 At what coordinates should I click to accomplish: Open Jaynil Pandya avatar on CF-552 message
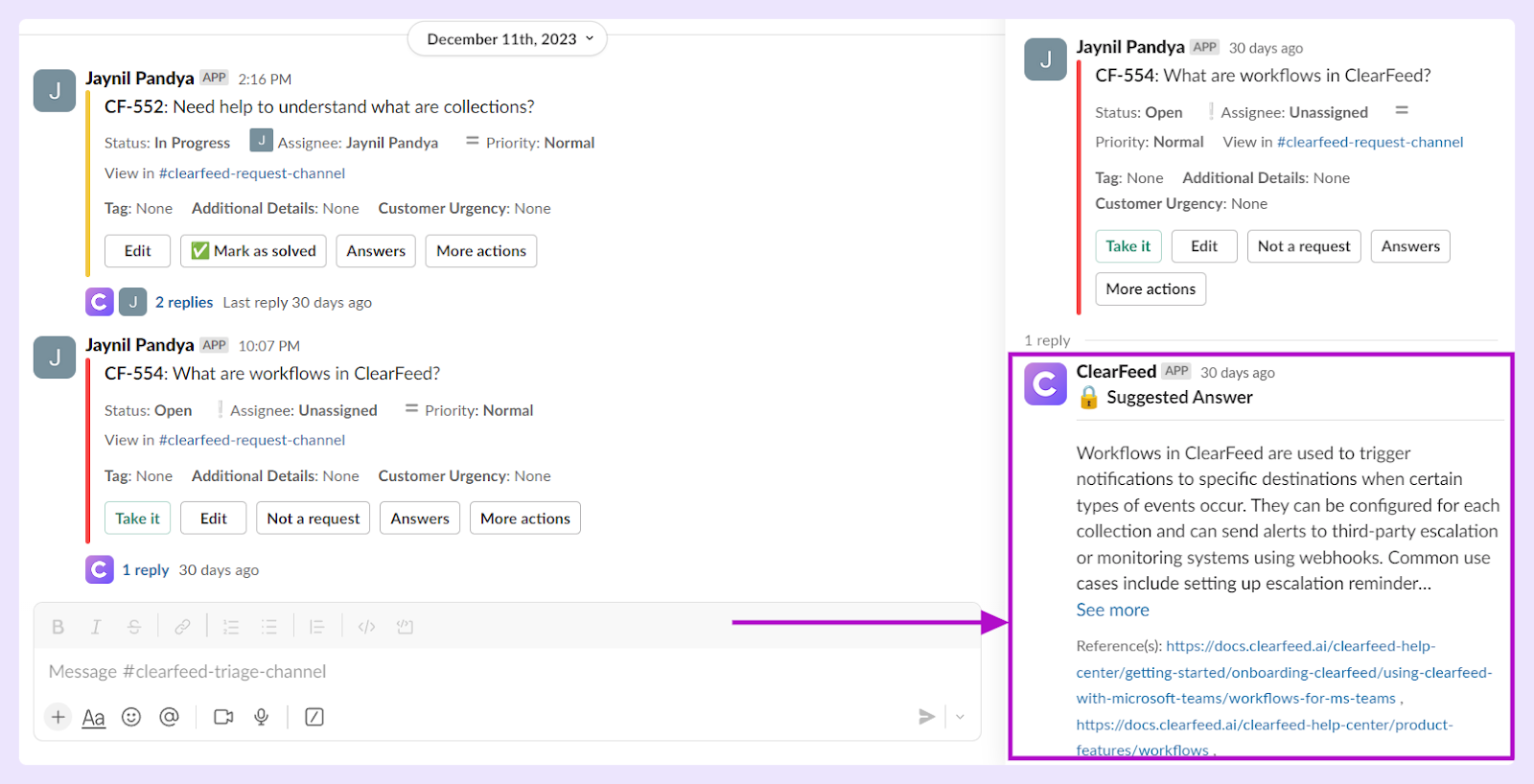click(55, 91)
